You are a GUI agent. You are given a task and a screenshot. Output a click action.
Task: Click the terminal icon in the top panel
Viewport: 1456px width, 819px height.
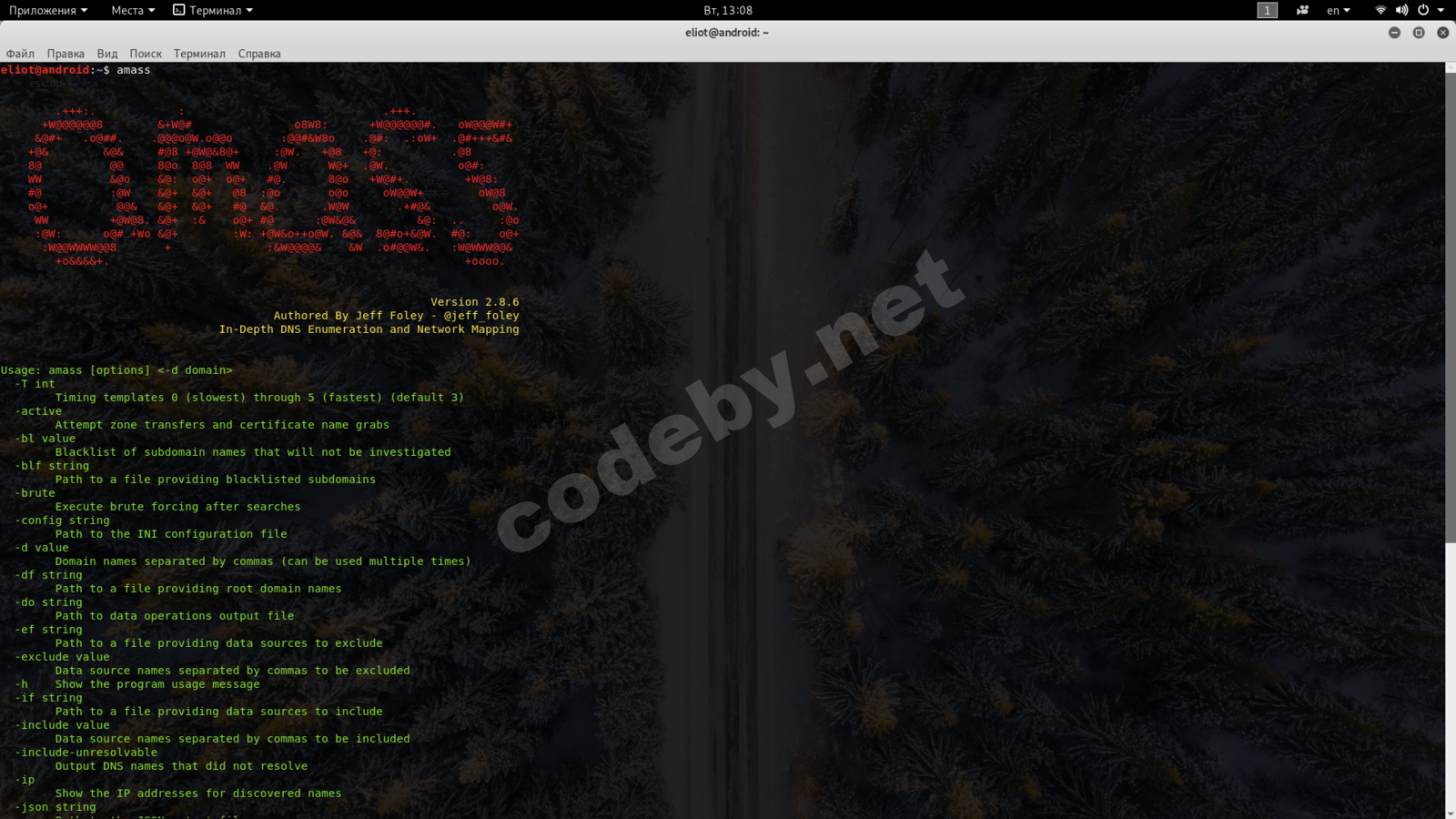click(179, 10)
